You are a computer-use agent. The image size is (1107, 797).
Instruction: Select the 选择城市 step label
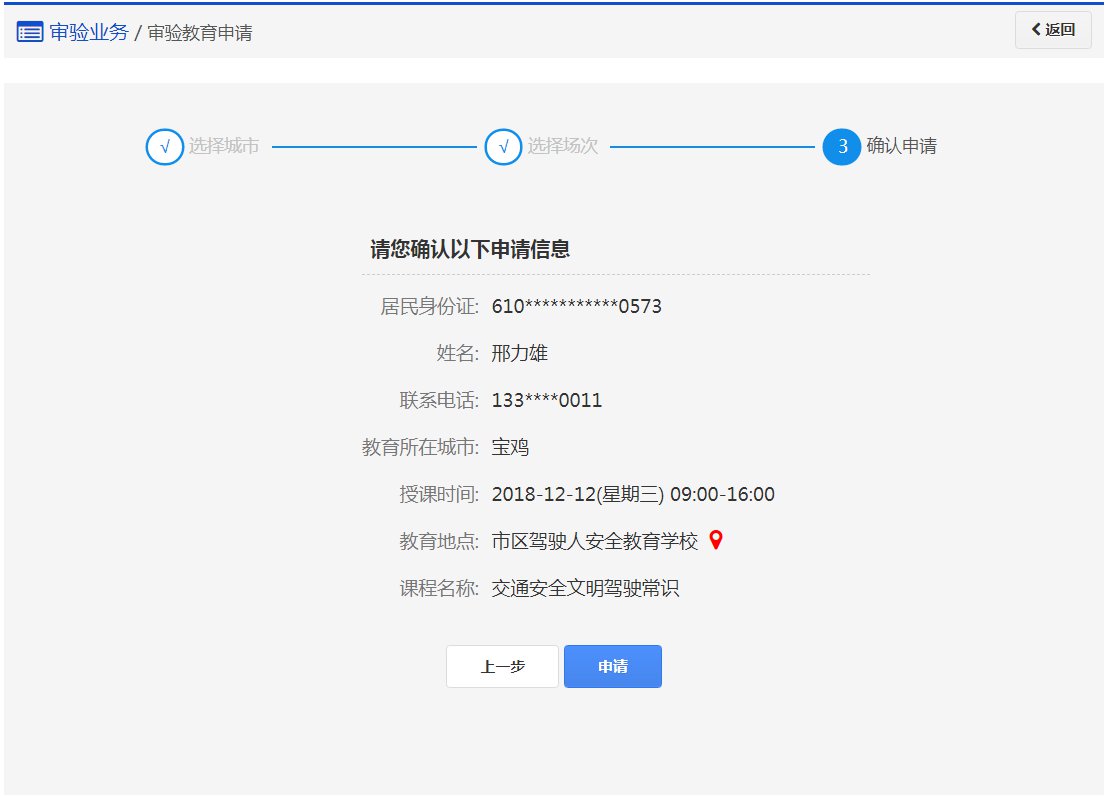point(224,147)
